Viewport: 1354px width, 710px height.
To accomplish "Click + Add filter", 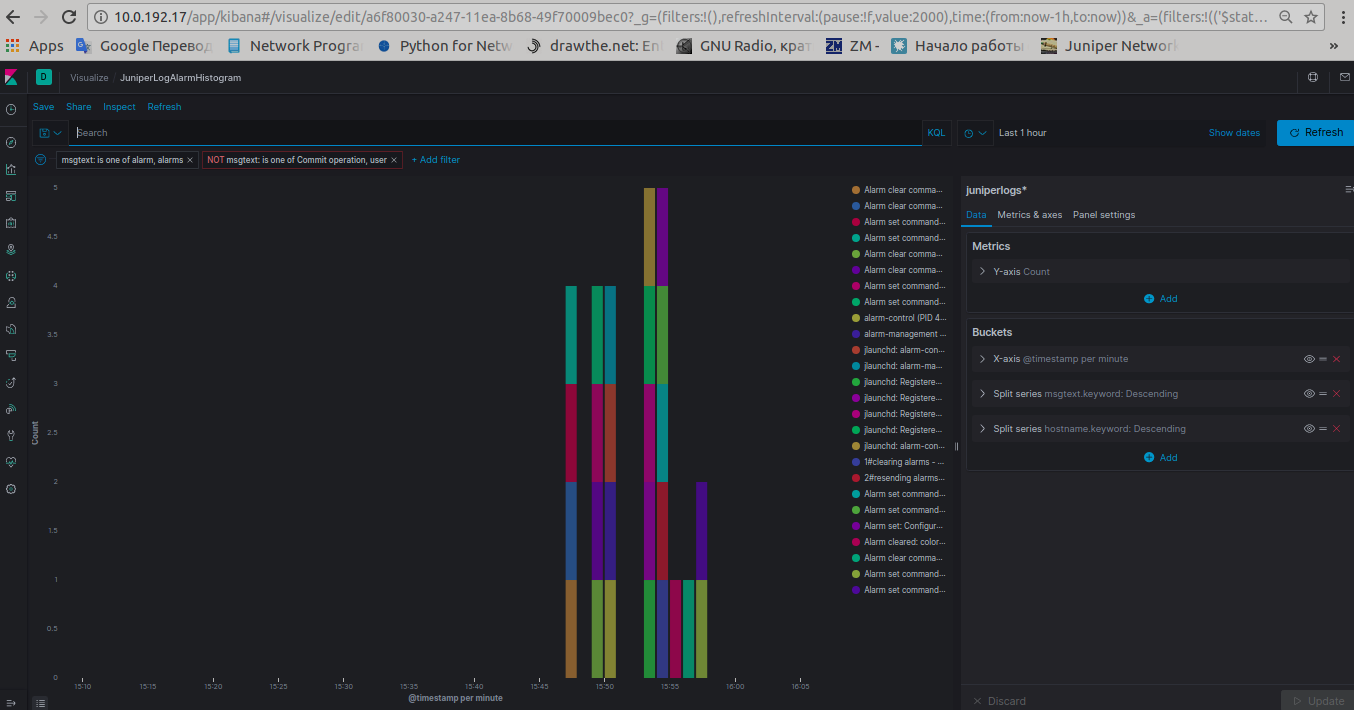I will tap(436, 160).
